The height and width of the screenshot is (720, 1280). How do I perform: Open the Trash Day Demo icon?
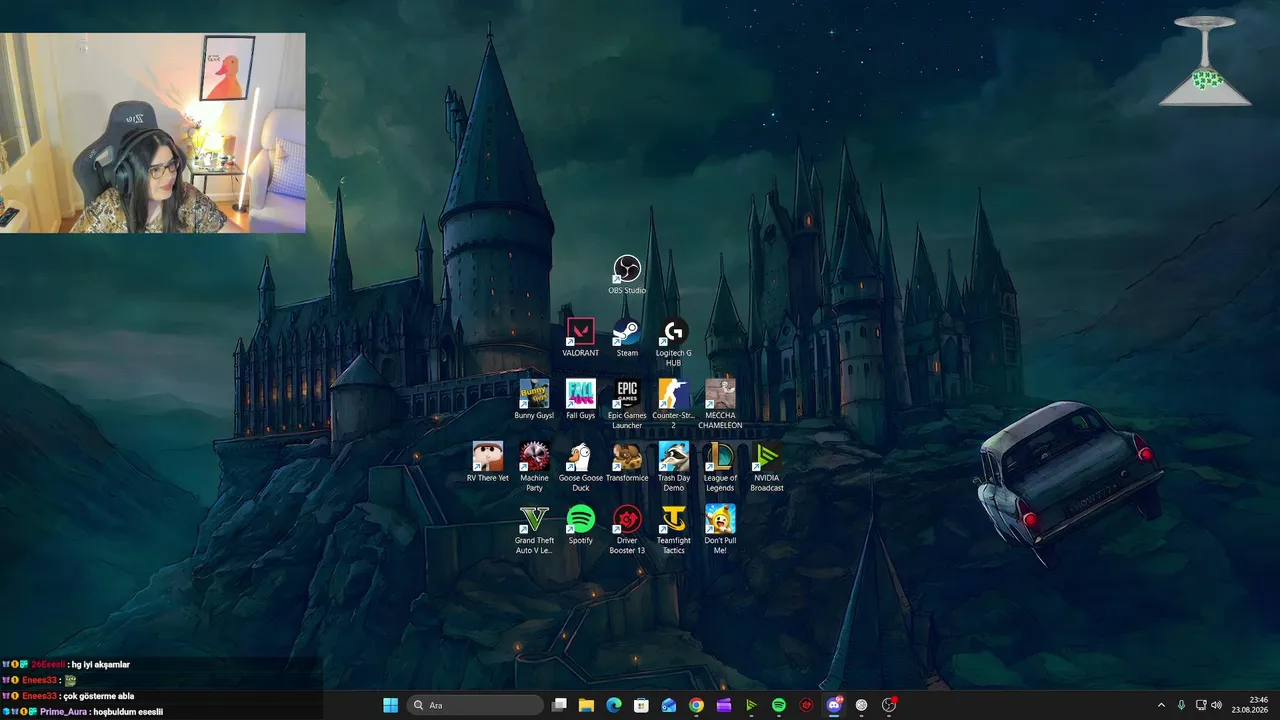674,467
